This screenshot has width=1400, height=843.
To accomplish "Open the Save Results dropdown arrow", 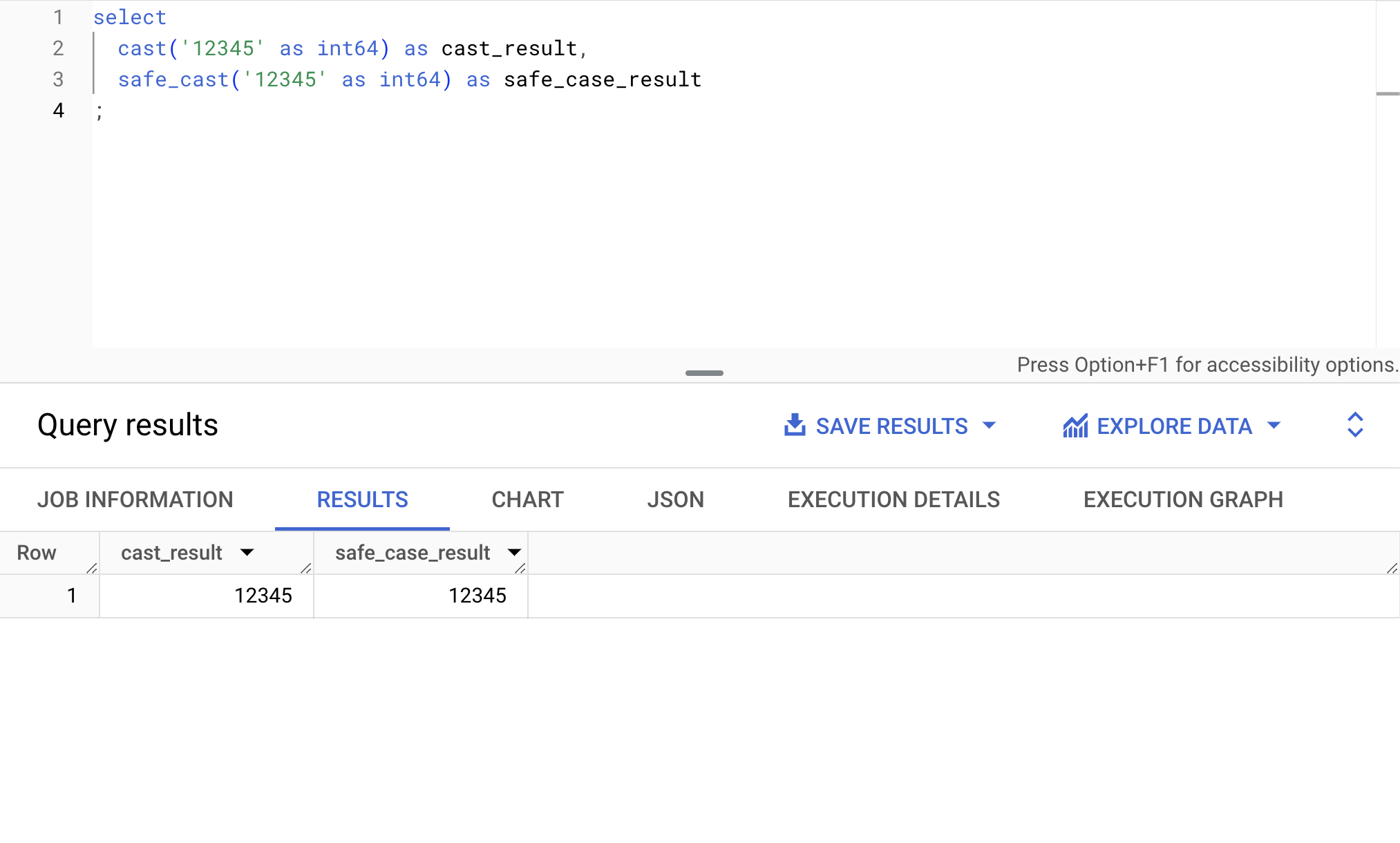I will (990, 426).
